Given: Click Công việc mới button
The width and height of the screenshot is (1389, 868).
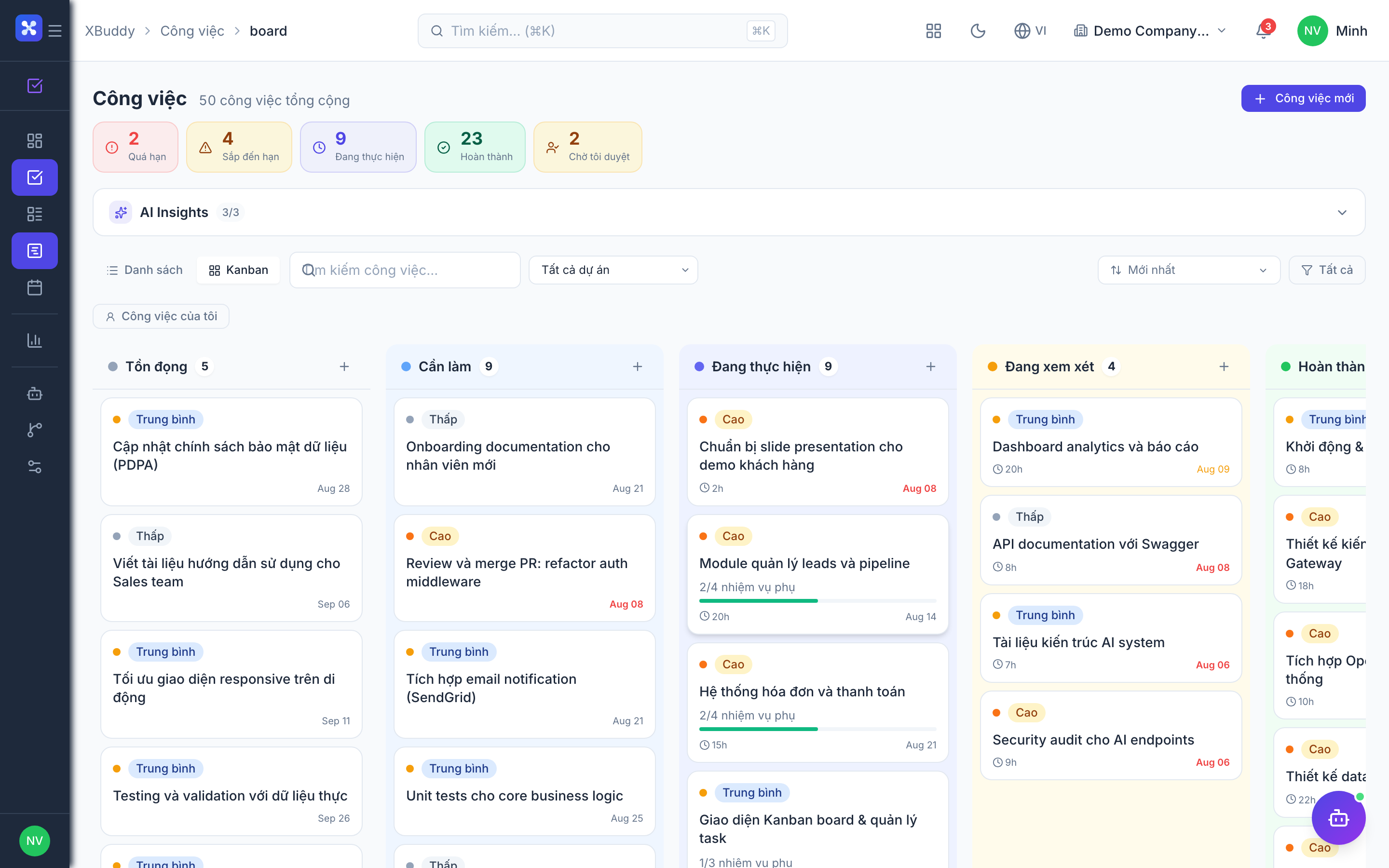Looking at the screenshot, I should tap(1304, 98).
